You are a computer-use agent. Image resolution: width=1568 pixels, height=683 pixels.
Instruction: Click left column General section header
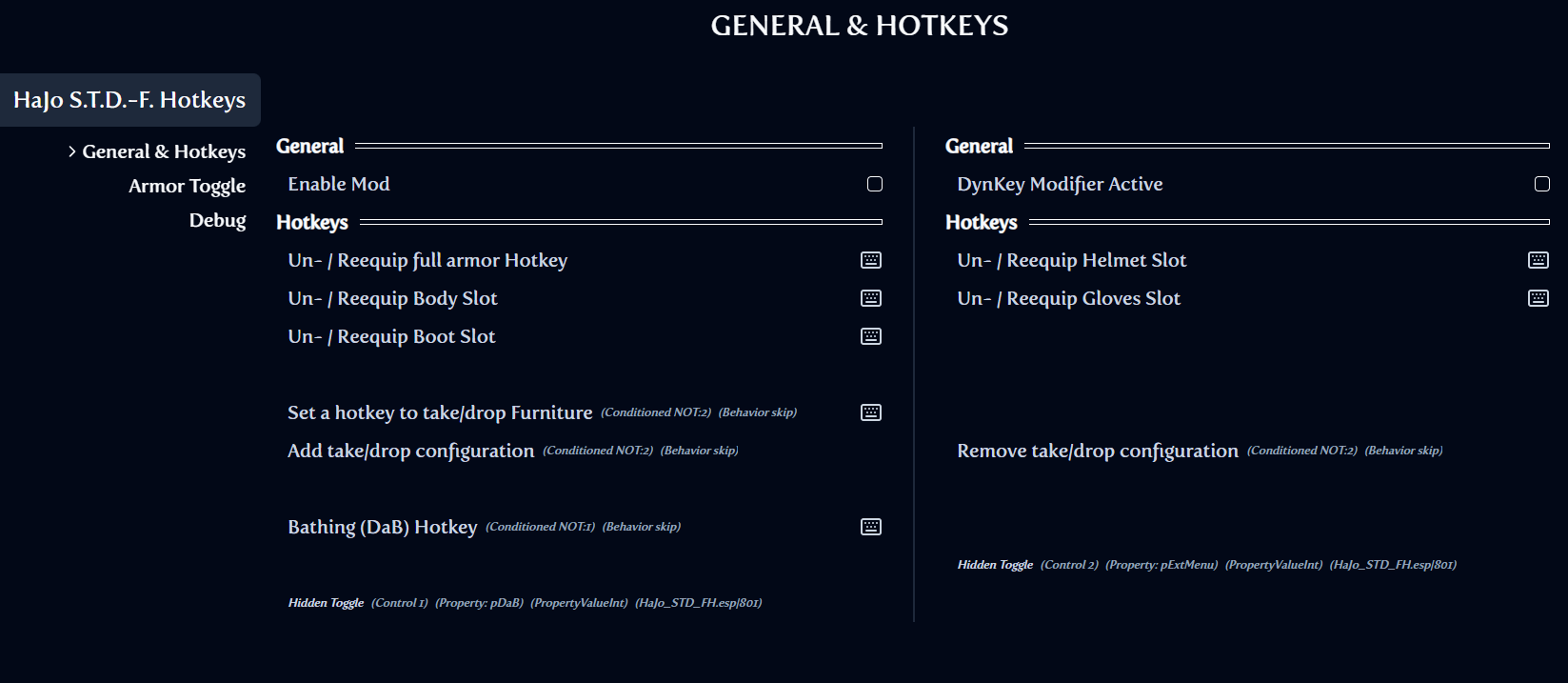tap(309, 146)
